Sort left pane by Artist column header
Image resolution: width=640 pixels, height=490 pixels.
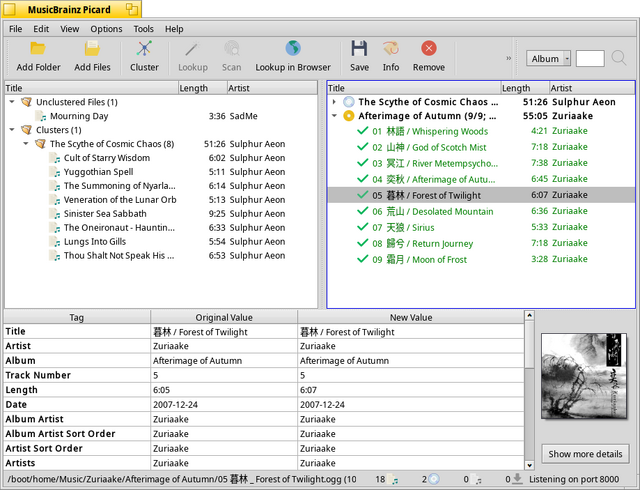(x=272, y=88)
